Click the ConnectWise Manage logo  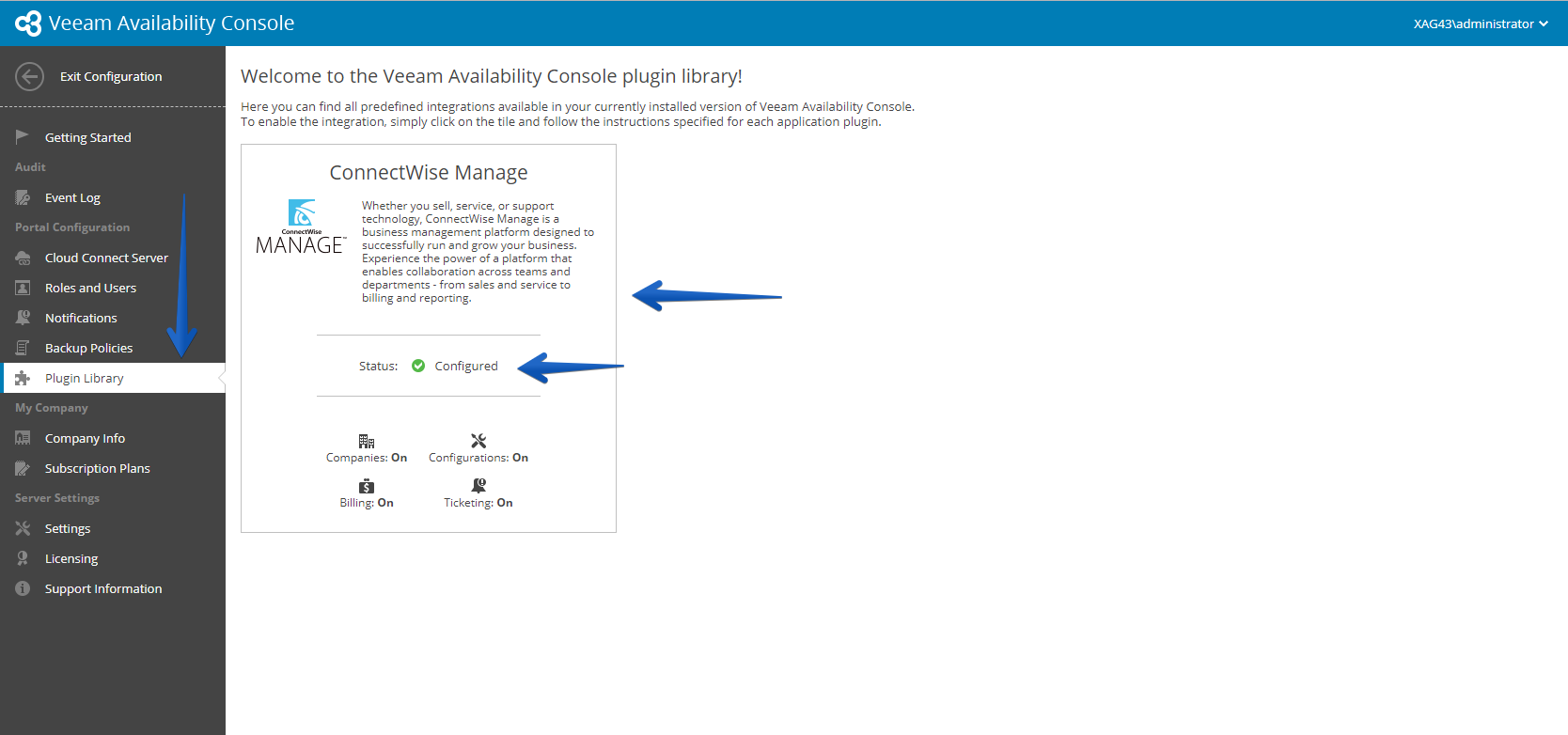tap(301, 227)
